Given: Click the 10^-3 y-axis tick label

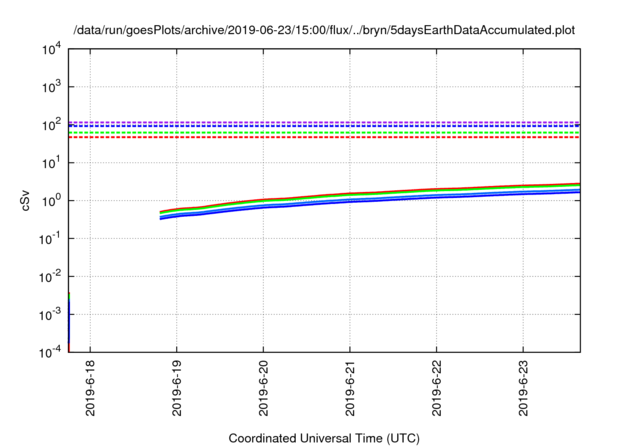Looking at the screenshot, I should pyautogui.click(x=50, y=314).
